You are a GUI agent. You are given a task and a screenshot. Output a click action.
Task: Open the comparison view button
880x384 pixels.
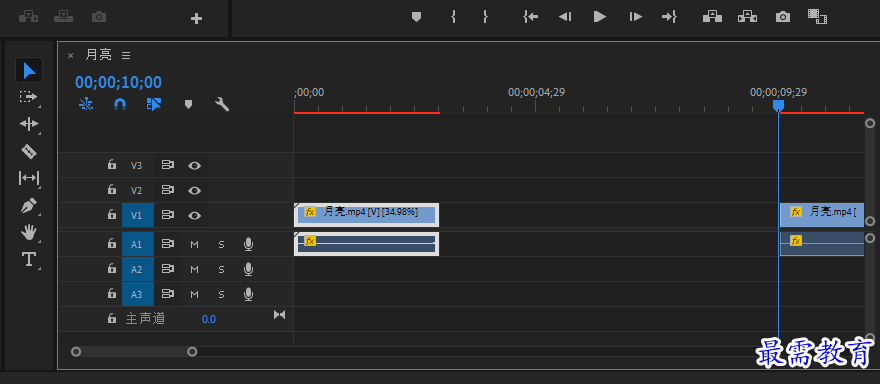point(818,16)
